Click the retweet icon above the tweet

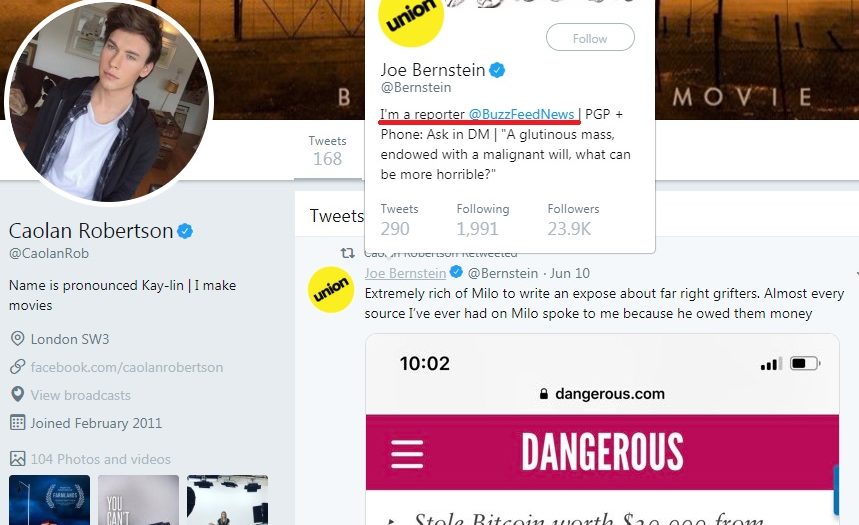click(x=347, y=253)
